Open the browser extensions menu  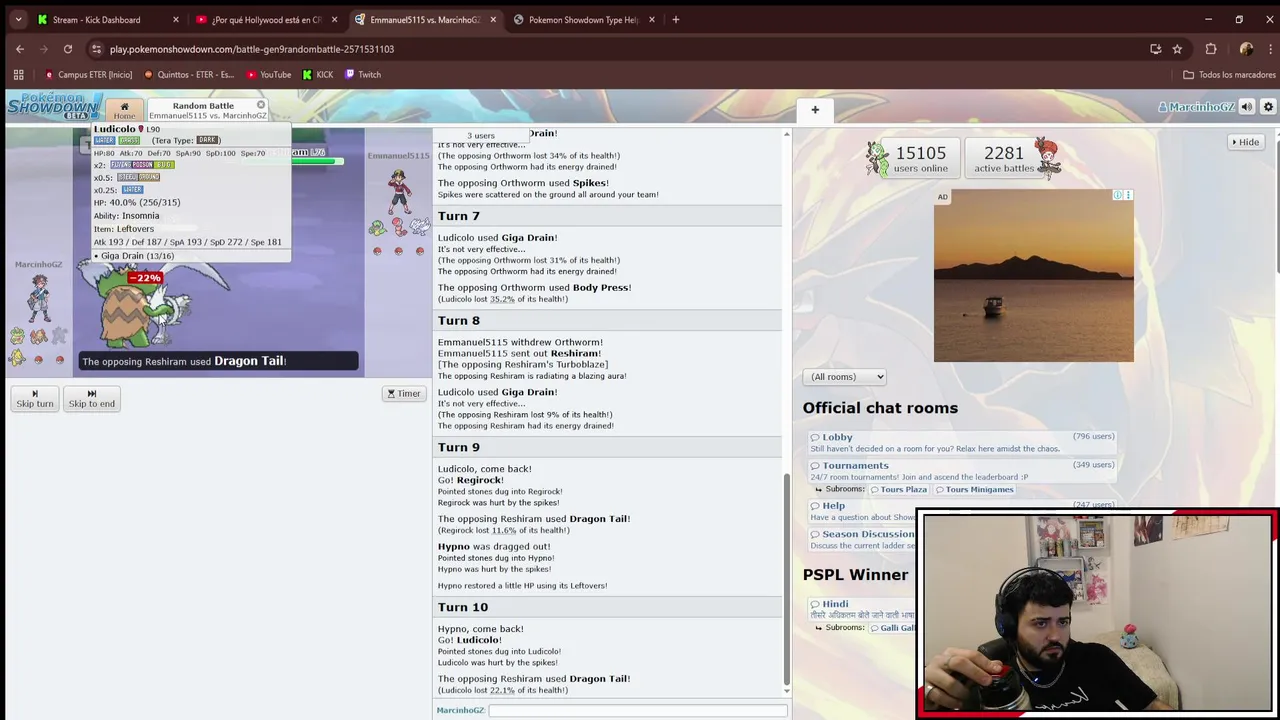point(1211,49)
